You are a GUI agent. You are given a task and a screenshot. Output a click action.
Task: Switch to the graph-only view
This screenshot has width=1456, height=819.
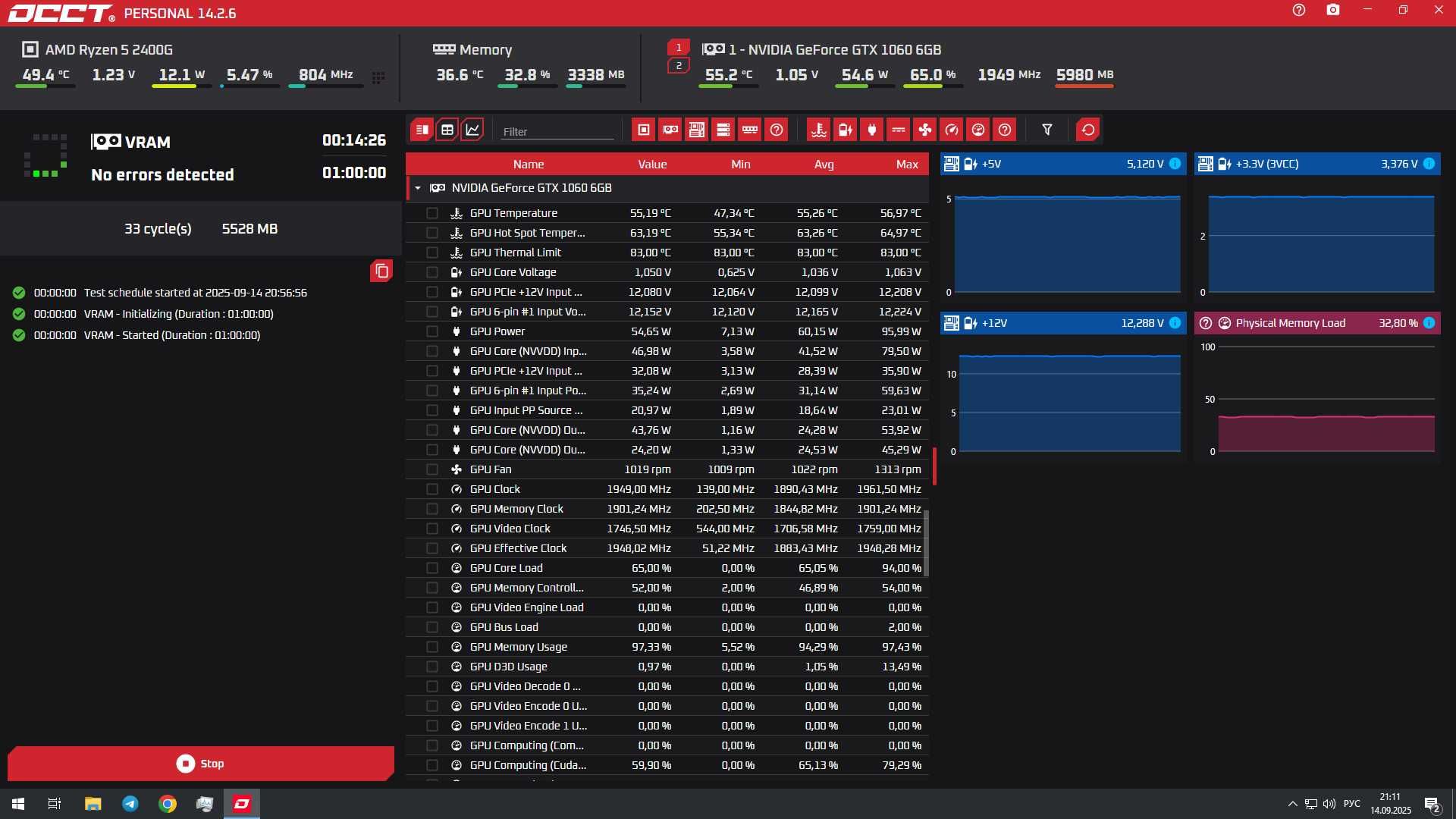472,130
